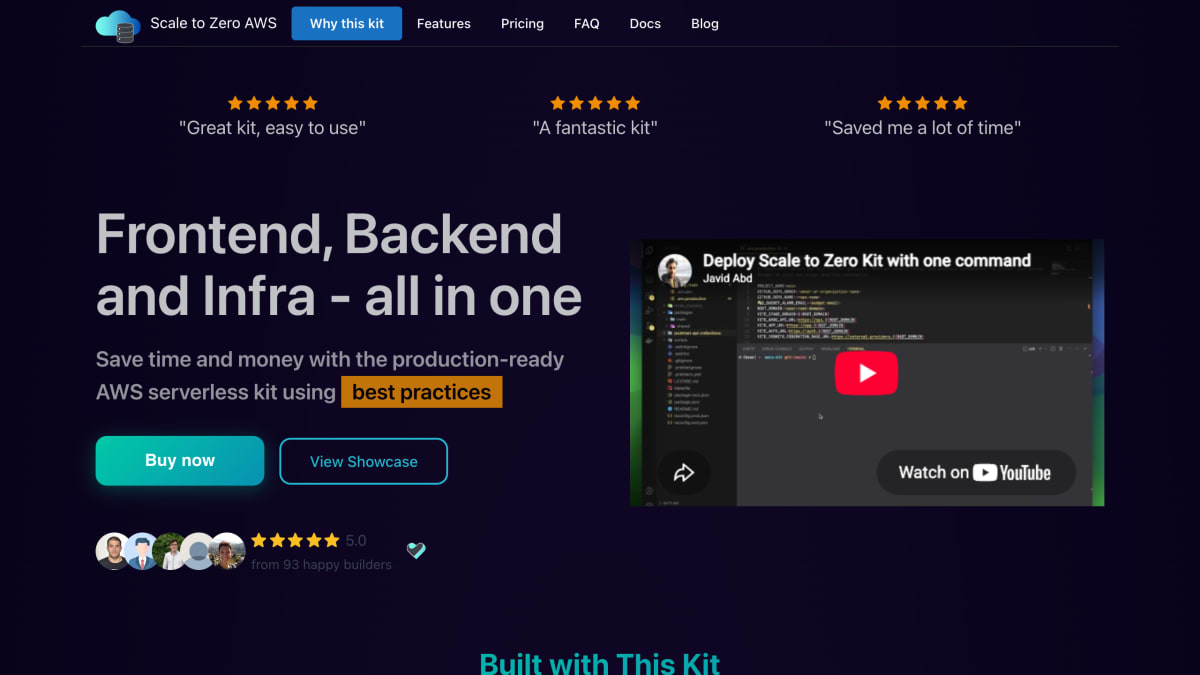Click the "A fantastic kit" quote
The height and width of the screenshot is (675, 1200).
(595, 128)
